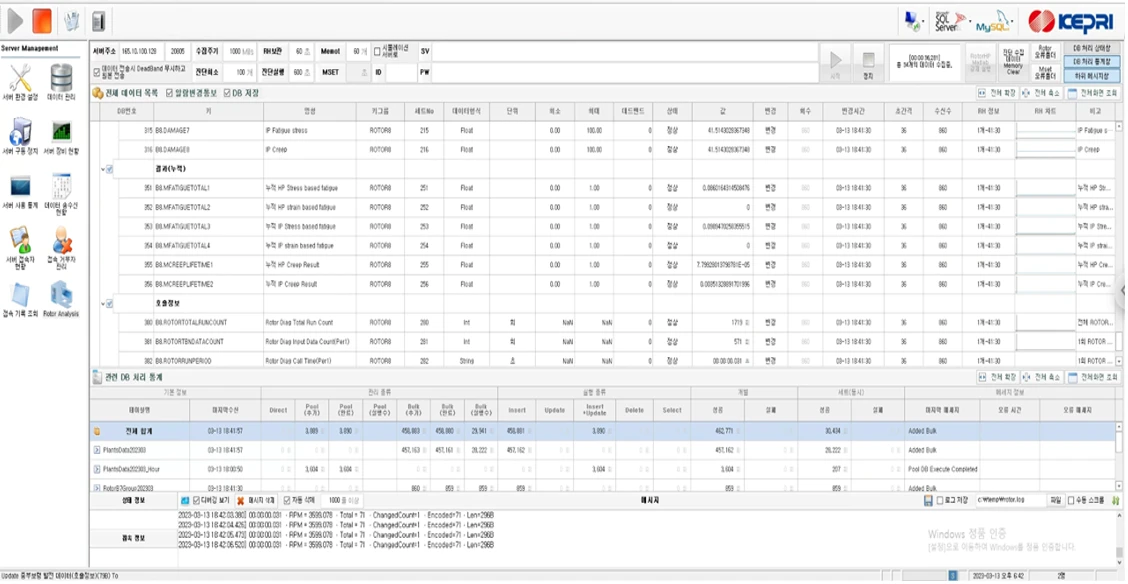The height and width of the screenshot is (584, 1128).
Task: Open the 데이터 관리 database icon
Action: [x=62, y=78]
